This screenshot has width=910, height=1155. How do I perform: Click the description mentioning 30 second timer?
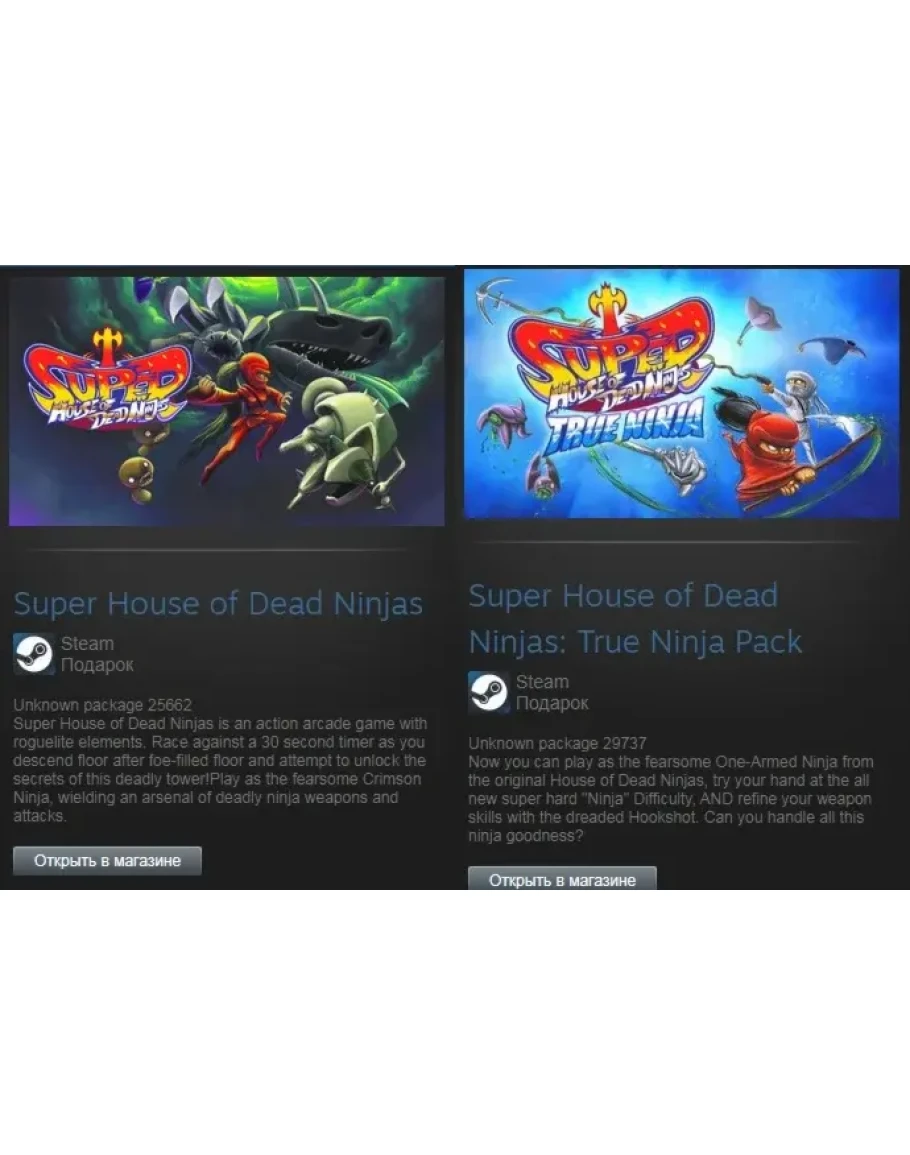(x=220, y=770)
